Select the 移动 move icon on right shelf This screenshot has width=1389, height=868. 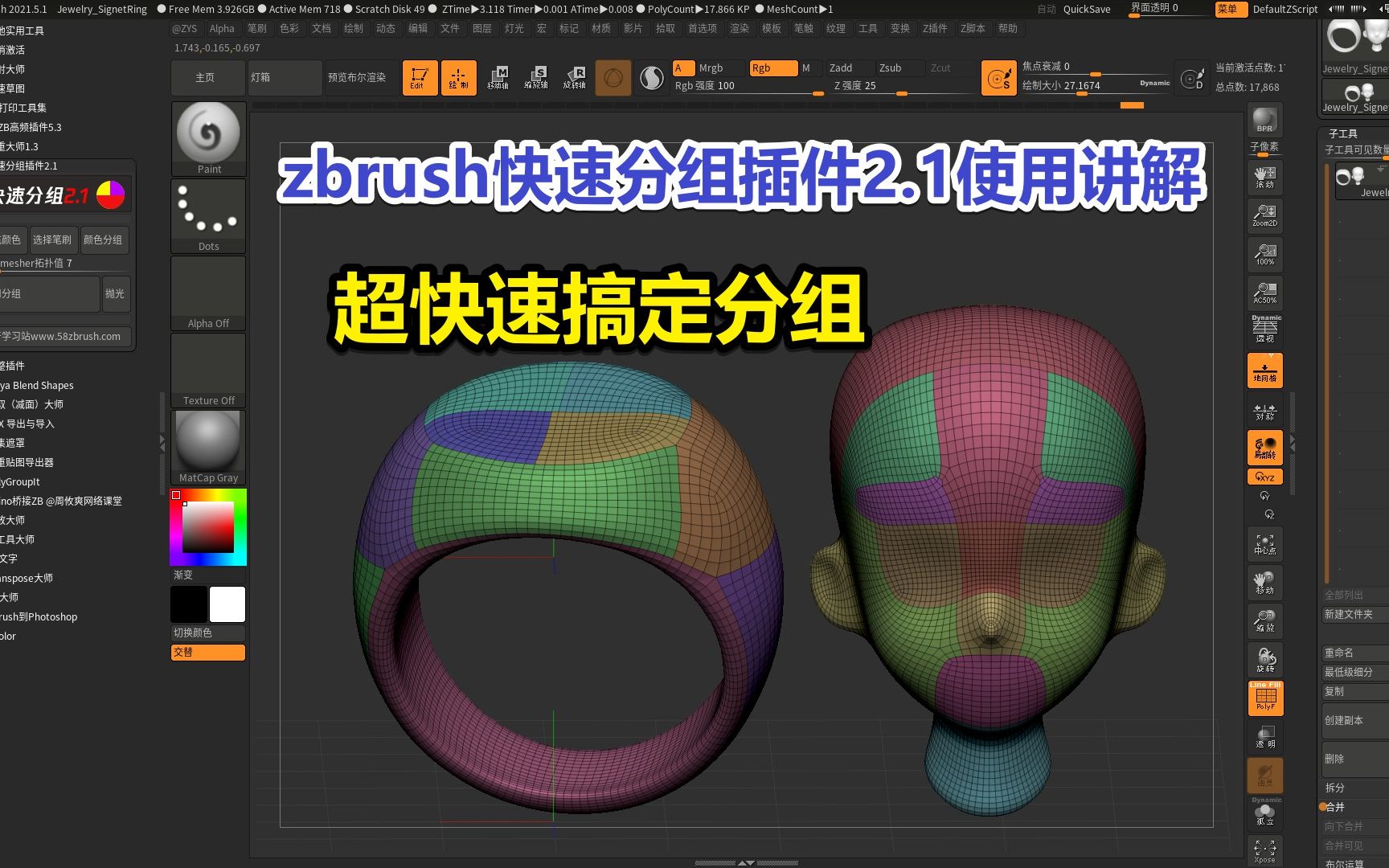1264,582
